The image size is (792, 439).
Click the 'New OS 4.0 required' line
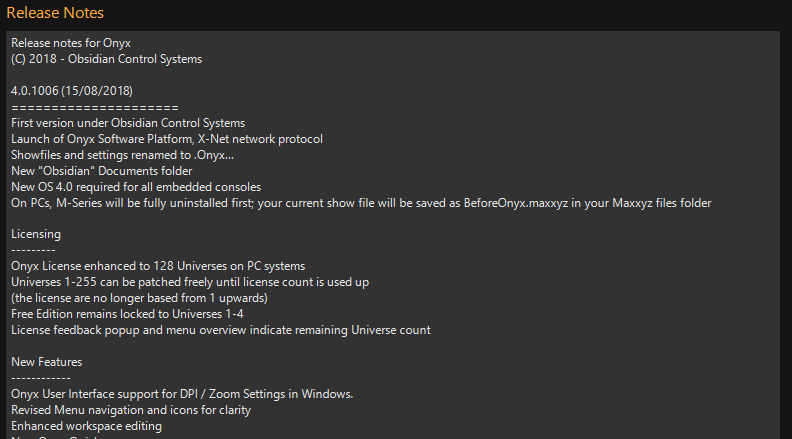click(136, 187)
